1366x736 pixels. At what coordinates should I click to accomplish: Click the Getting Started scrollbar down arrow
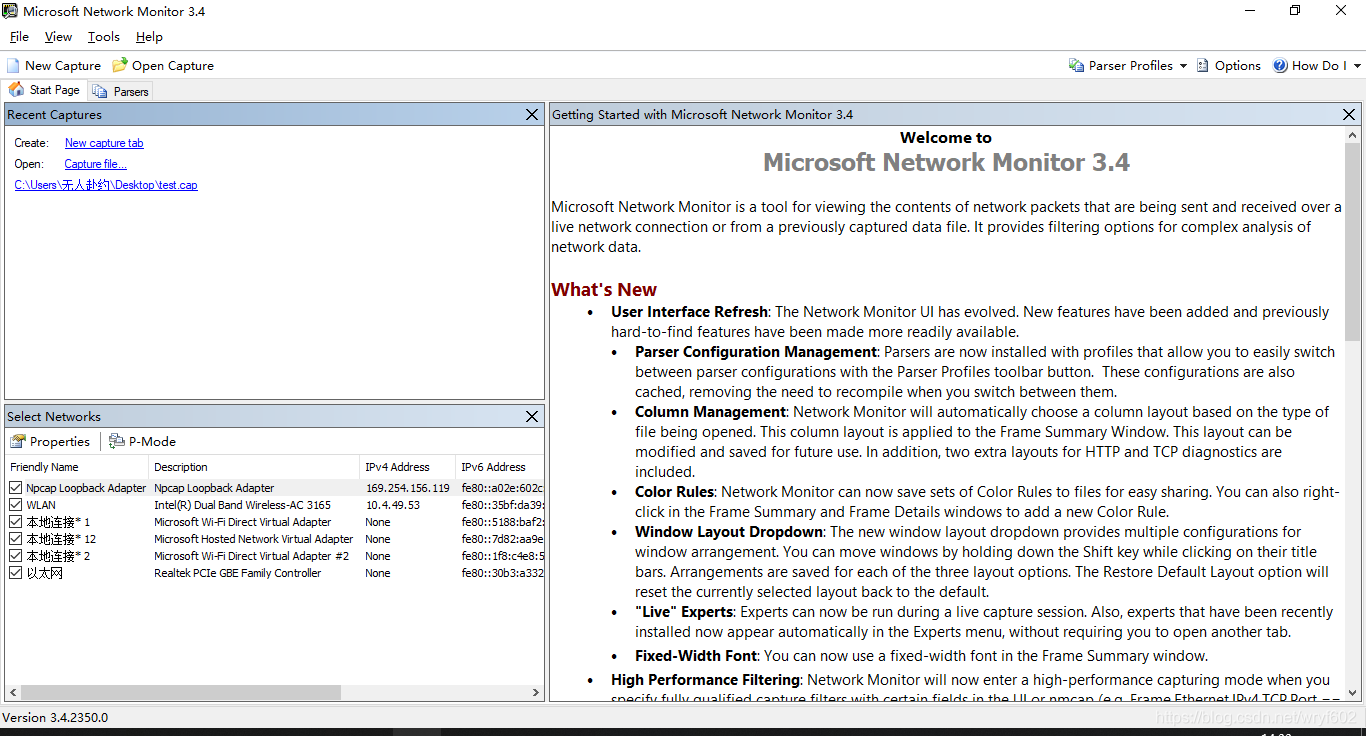1353,692
